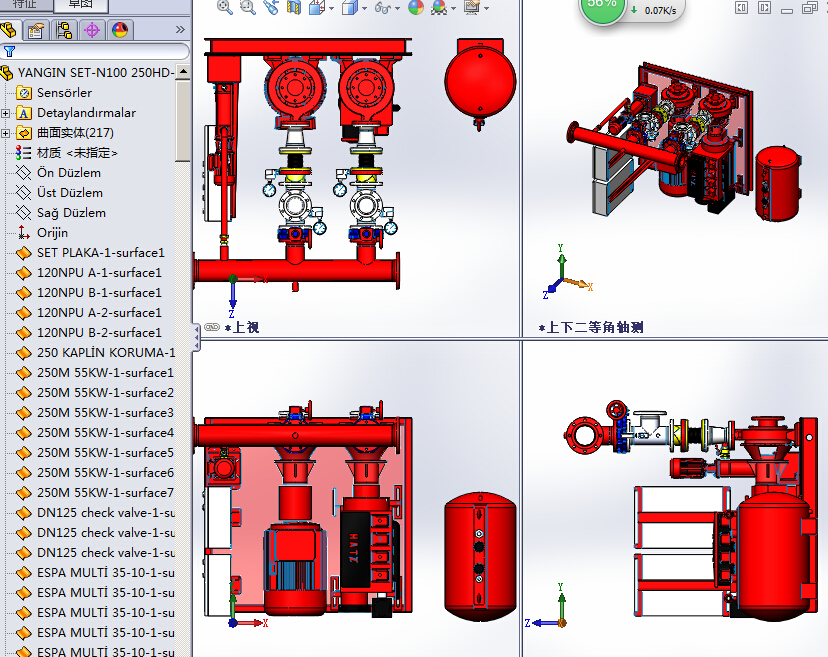The height and width of the screenshot is (657, 828).
Task: Select 250 KAPLİN KORUMA-1 in the tree
Action: pos(106,352)
